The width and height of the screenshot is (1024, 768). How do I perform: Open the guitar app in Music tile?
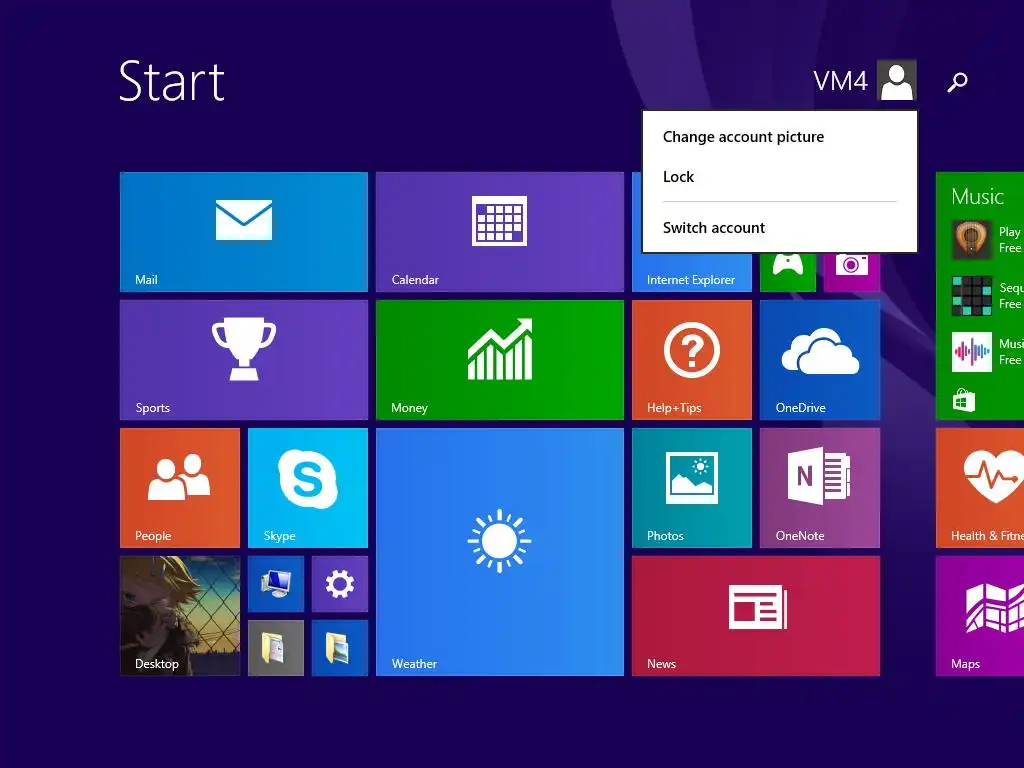tap(972, 240)
